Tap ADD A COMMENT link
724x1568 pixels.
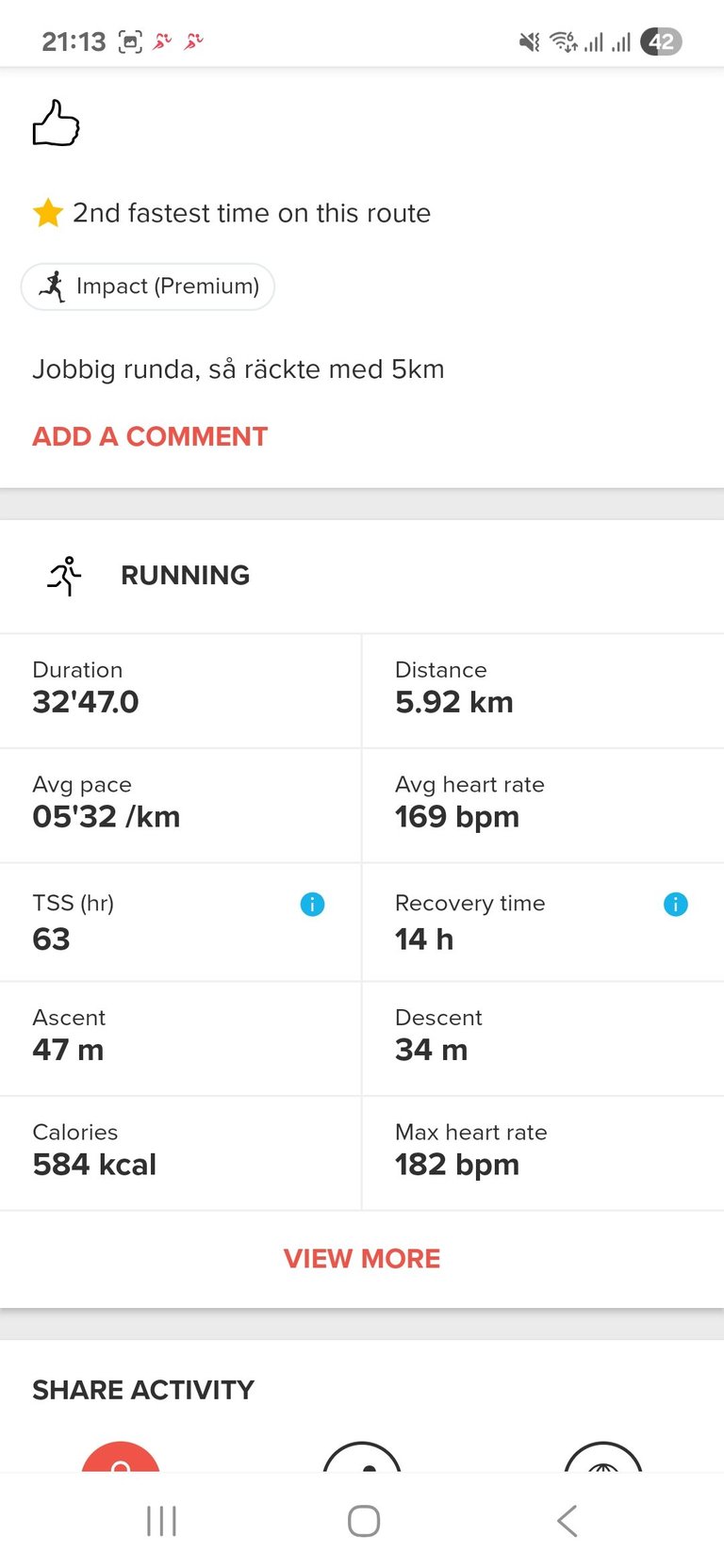pos(150,436)
